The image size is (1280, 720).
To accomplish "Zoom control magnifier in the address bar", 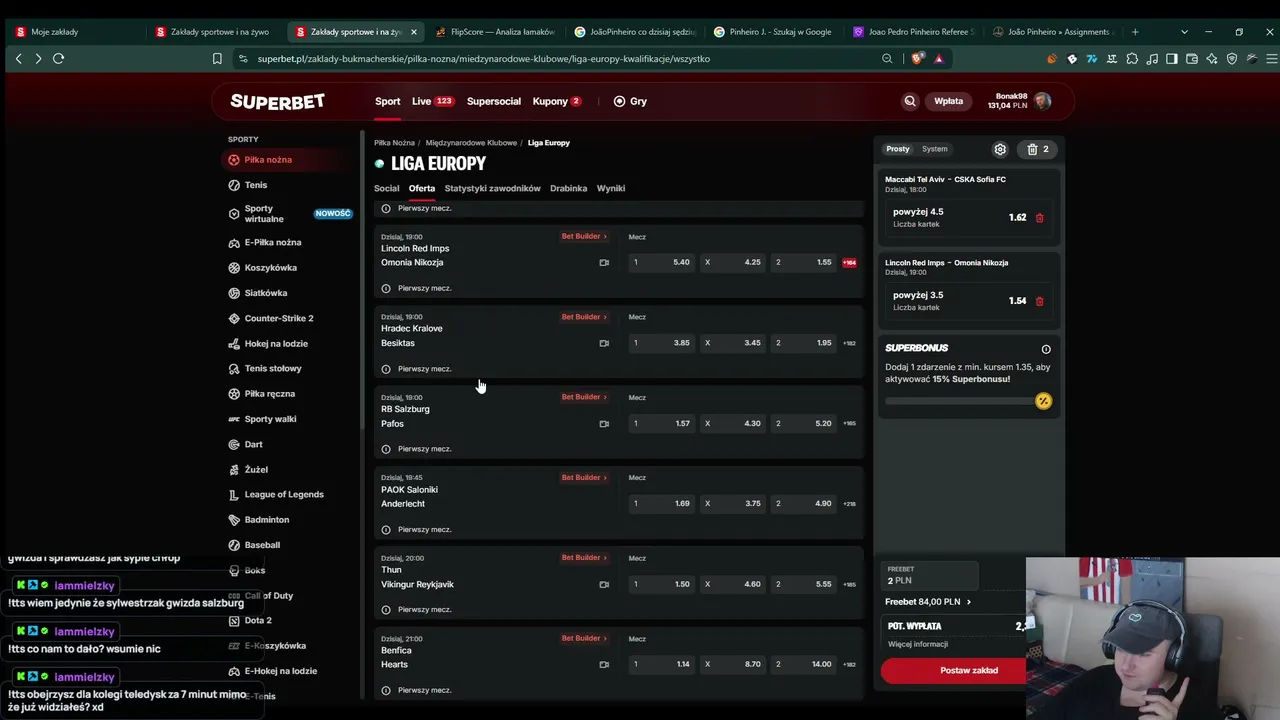I will pos(887,59).
